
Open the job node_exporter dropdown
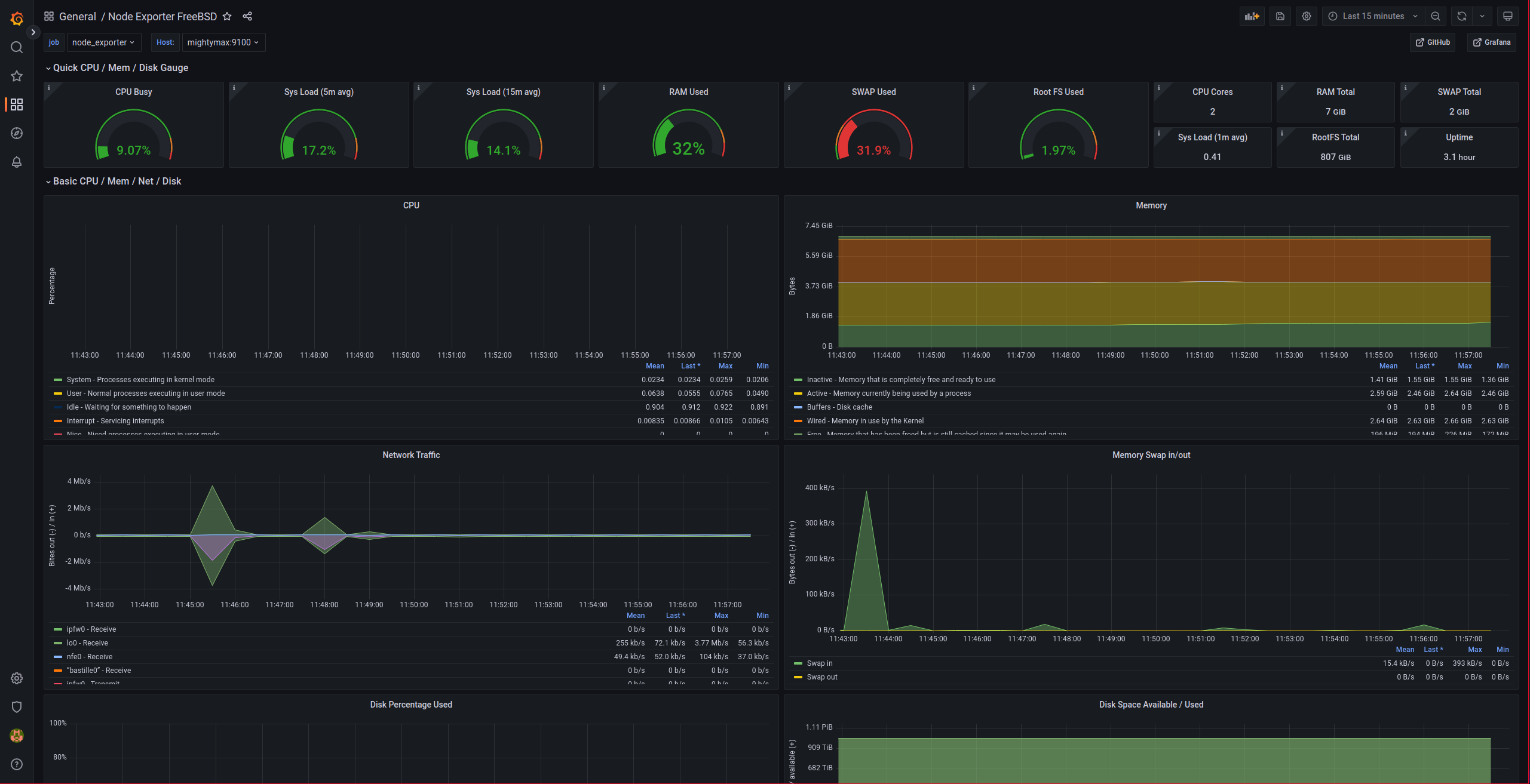(103, 42)
